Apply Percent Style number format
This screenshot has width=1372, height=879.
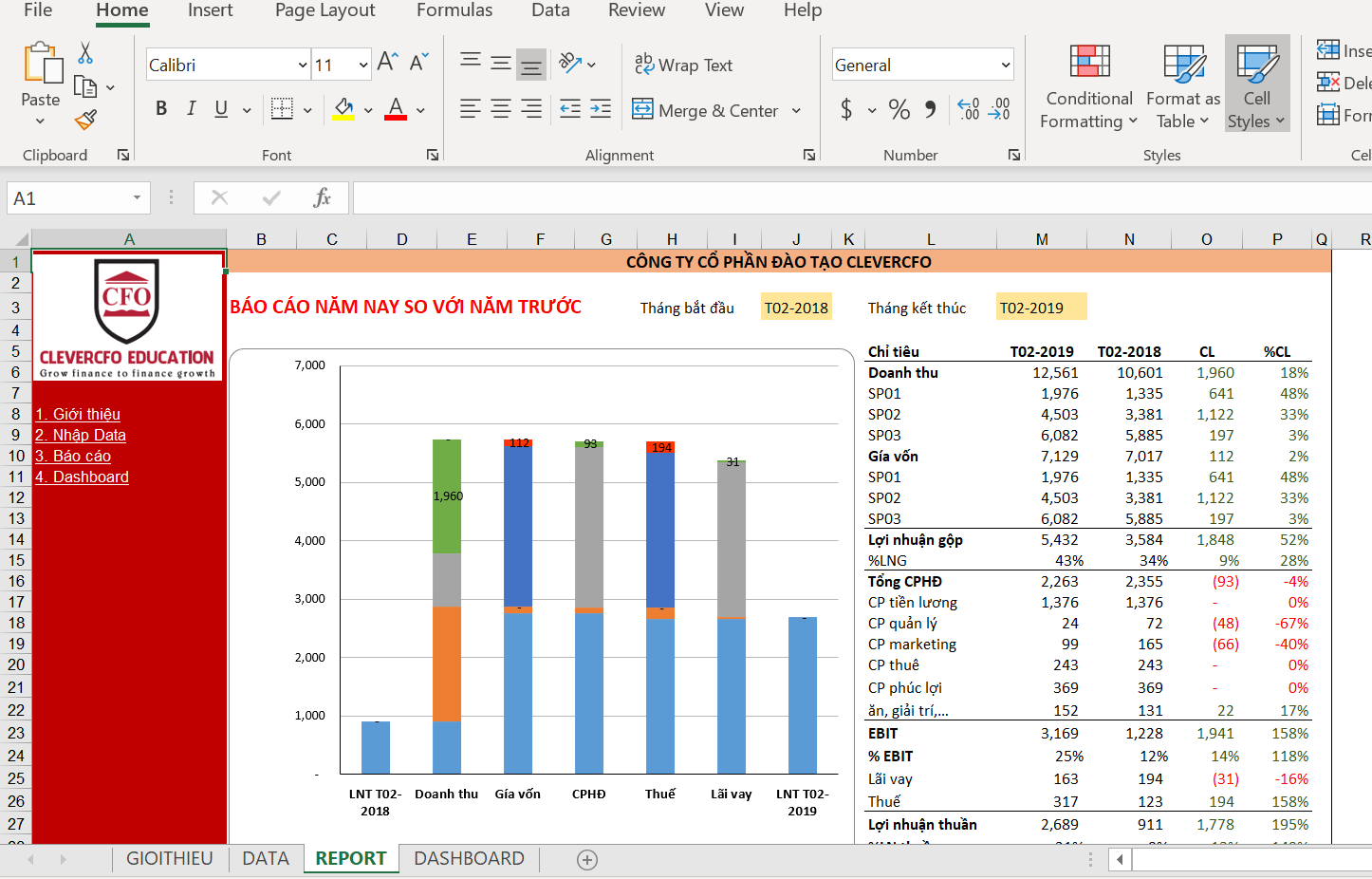pyautogui.click(x=899, y=109)
